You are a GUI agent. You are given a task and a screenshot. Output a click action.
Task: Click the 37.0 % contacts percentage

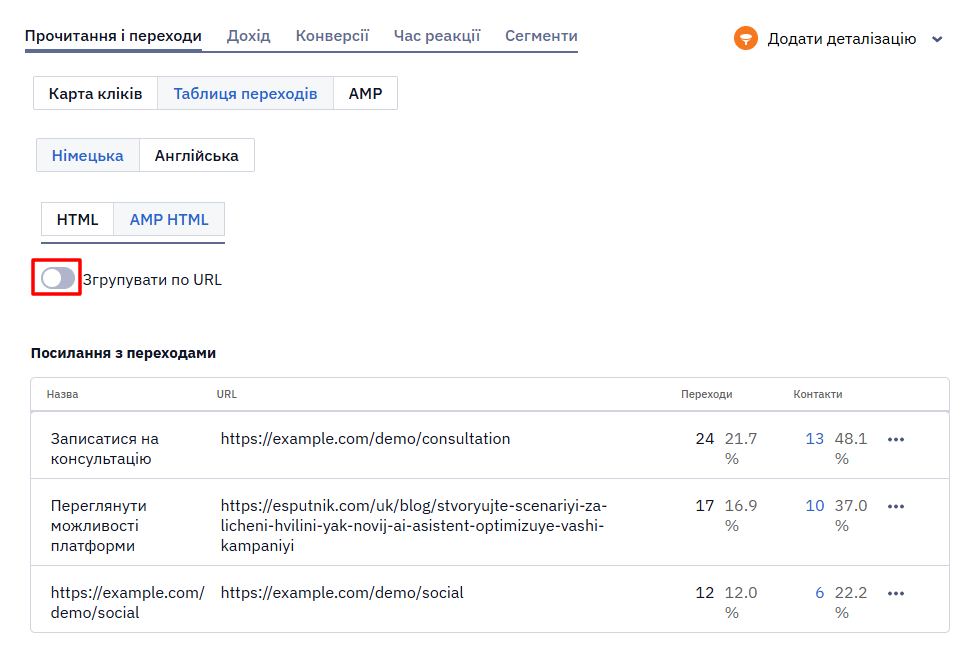click(x=851, y=516)
